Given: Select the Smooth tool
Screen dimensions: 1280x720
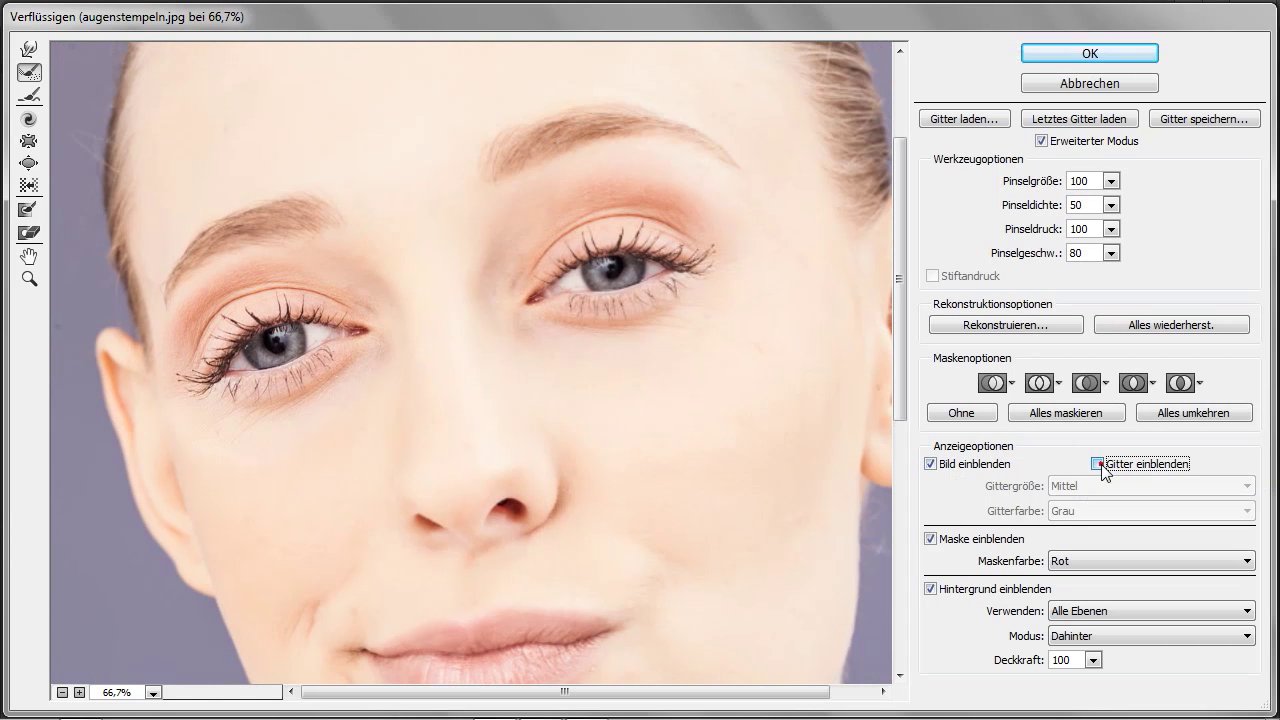Looking at the screenshot, I should tap(29, 95).
